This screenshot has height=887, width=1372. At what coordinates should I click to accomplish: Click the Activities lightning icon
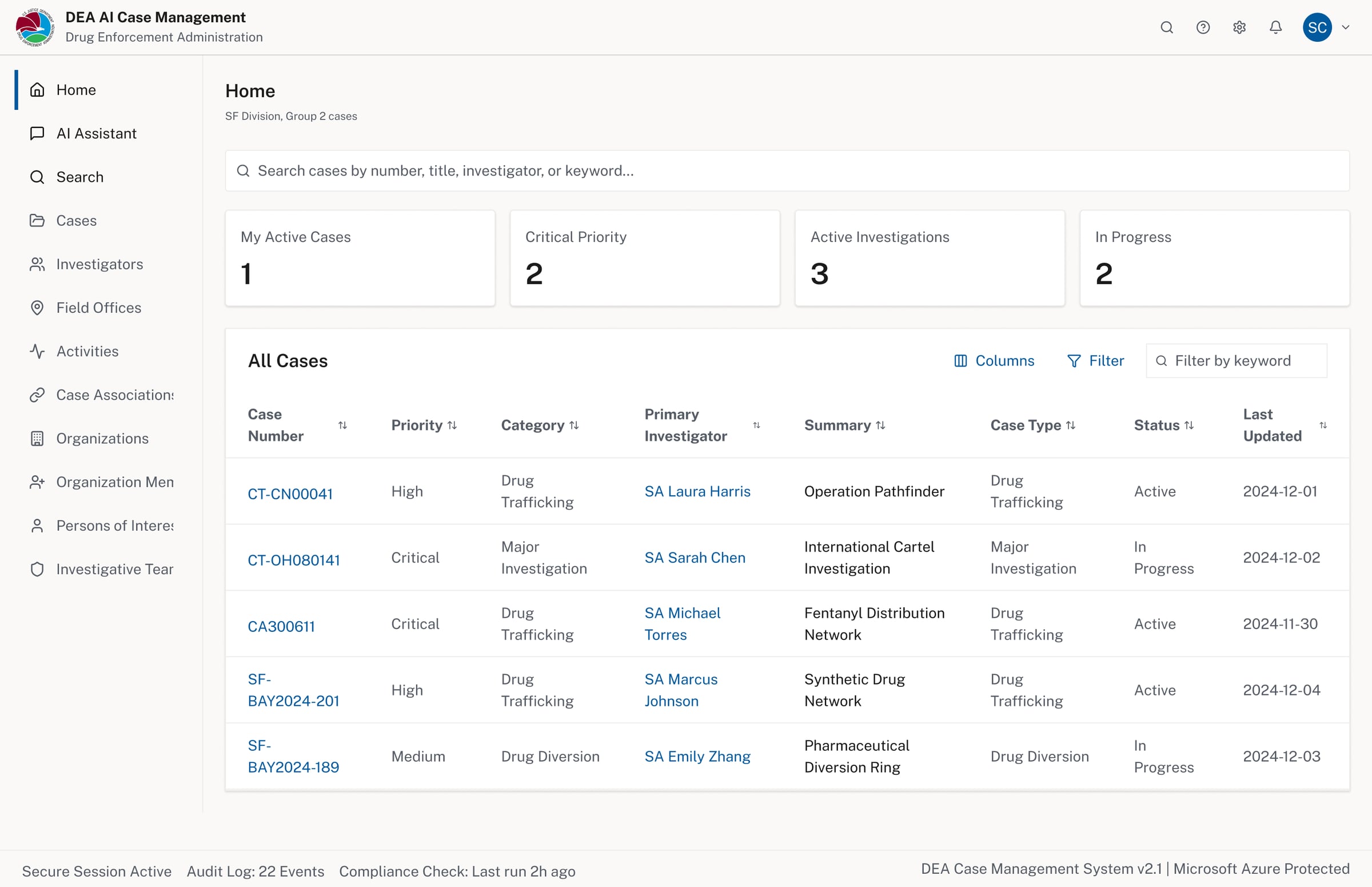(37, 351)
